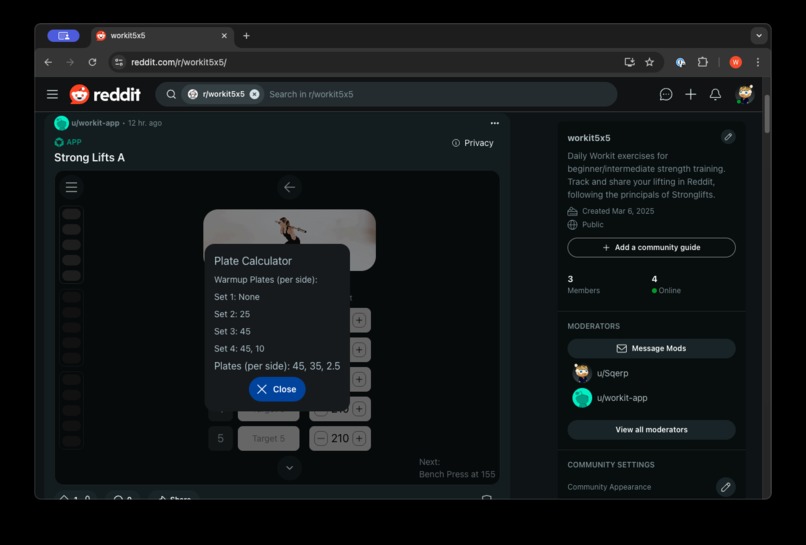Click the app back arrow button
Image resolution: width=806 pixels, height=545 pixels.
click(289, 187)
